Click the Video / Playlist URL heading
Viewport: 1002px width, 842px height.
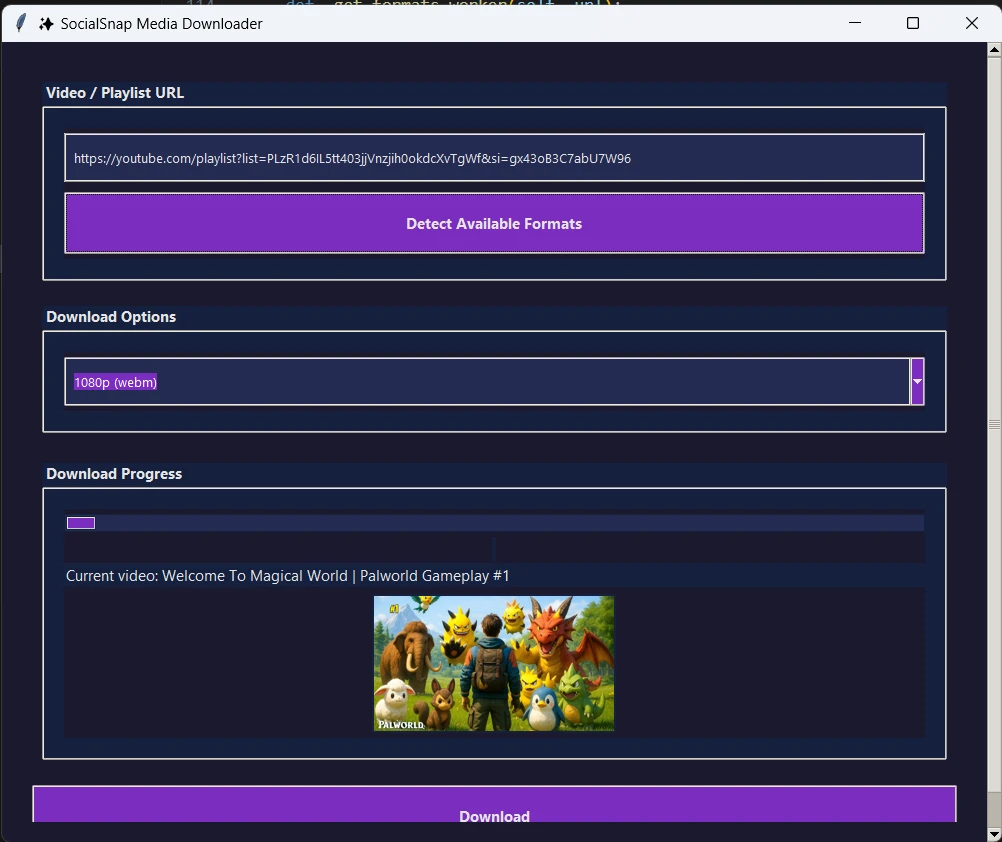115,93
